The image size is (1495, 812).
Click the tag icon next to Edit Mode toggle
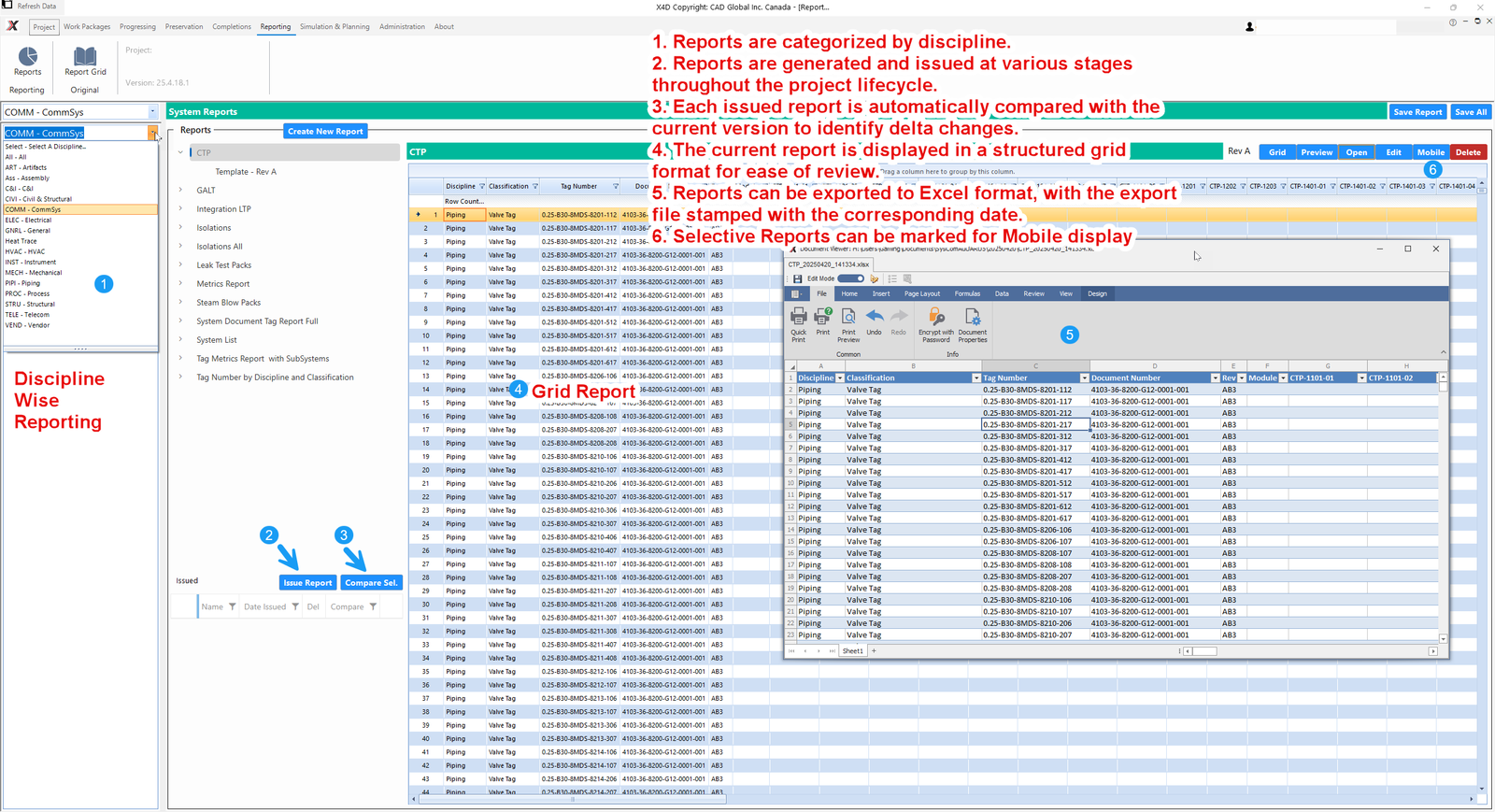pyautogui.click(x=875, y=278)
